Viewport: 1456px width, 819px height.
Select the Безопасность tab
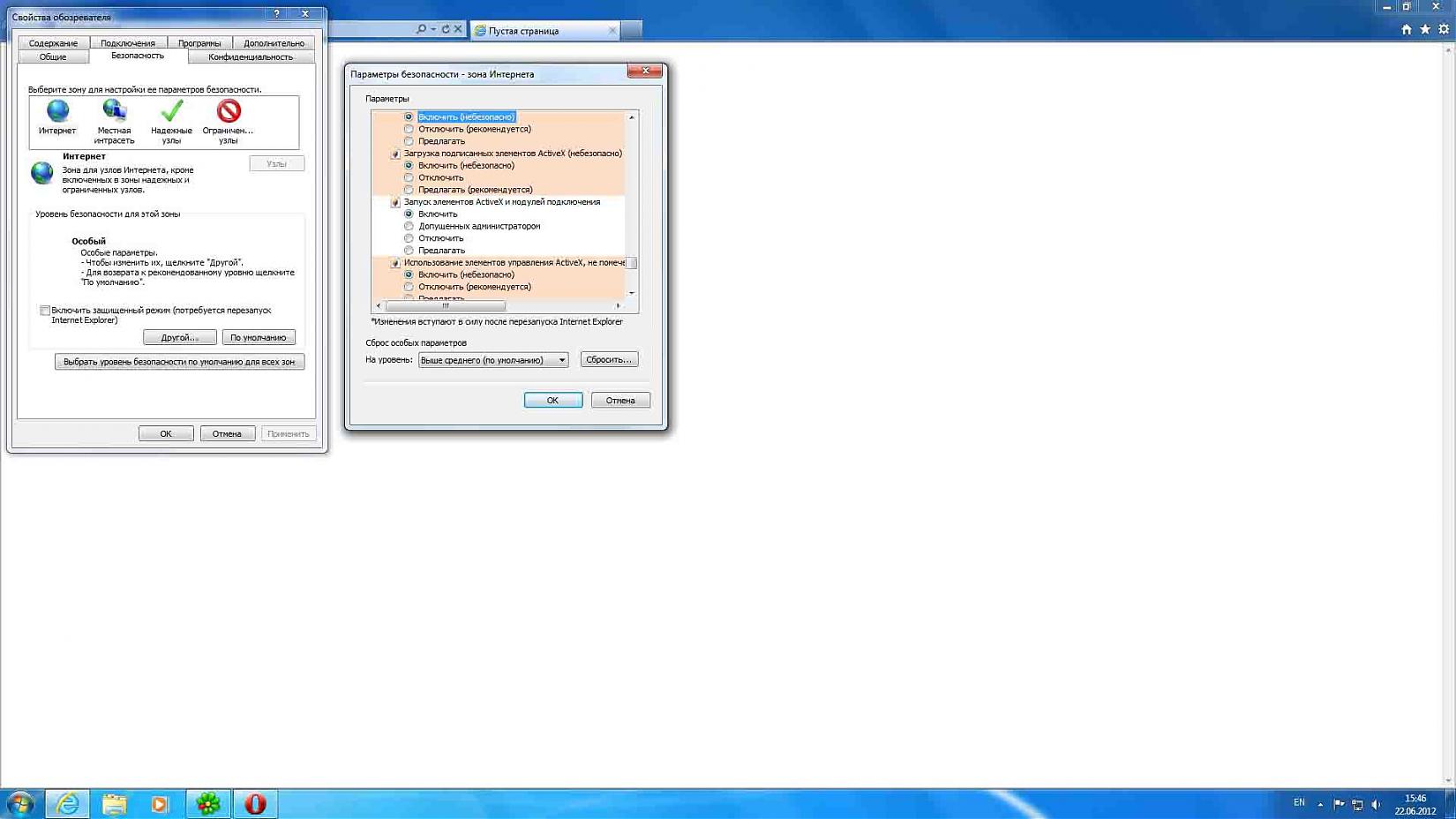click(138, 56)
